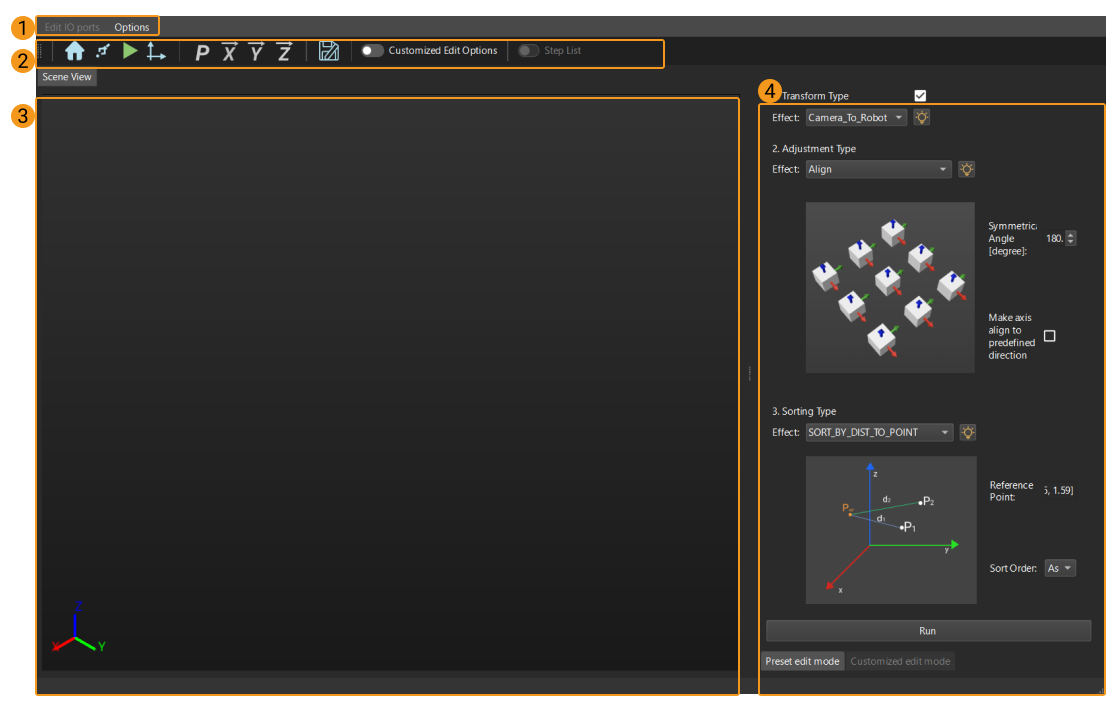The width and height of the screenshot is (1120, 713).
Task: Open the Align adjustment effect dropdown
Action: (878, 169)
